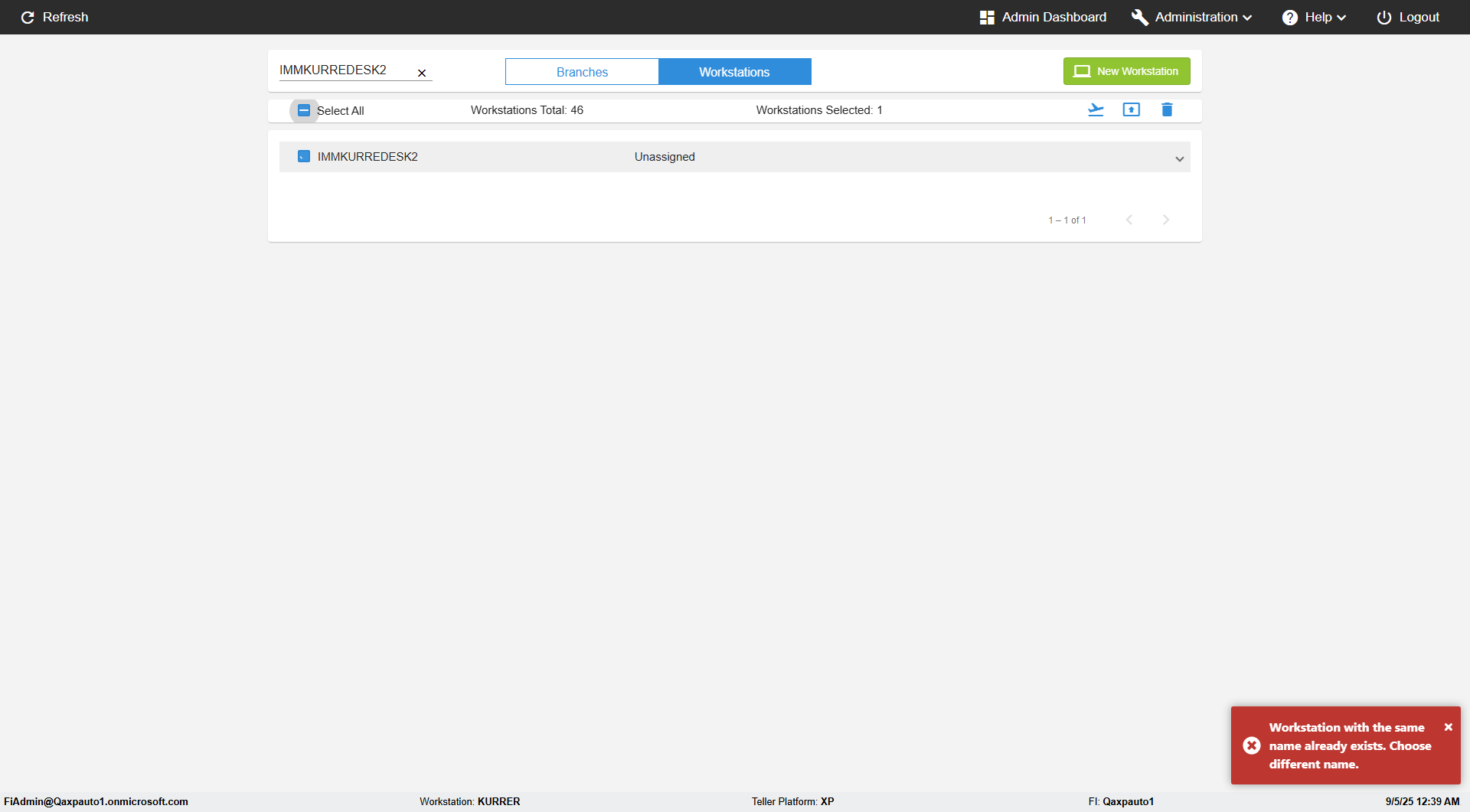Screen dimensions: 1470x812
Task: Uncheck the IMMKURREDESK2 workstation checkbox
Action: click(304, 156)
